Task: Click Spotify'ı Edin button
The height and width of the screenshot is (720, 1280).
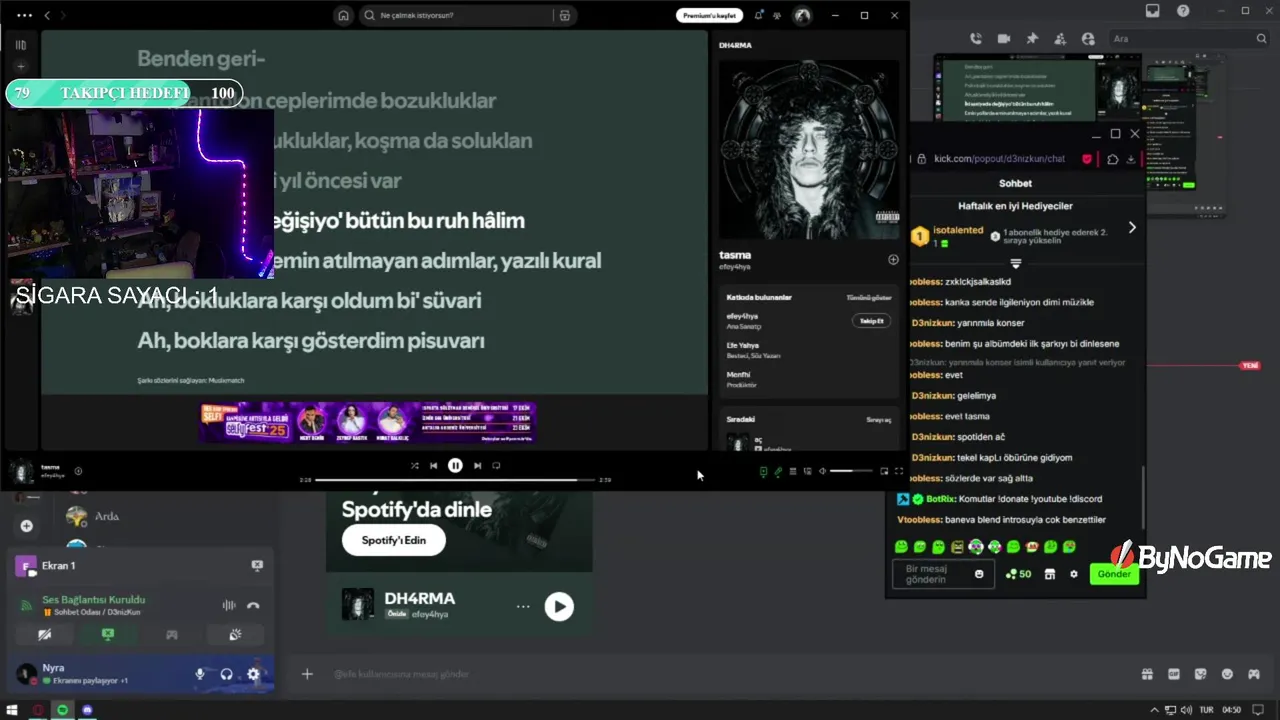Action: coord(394,540)
